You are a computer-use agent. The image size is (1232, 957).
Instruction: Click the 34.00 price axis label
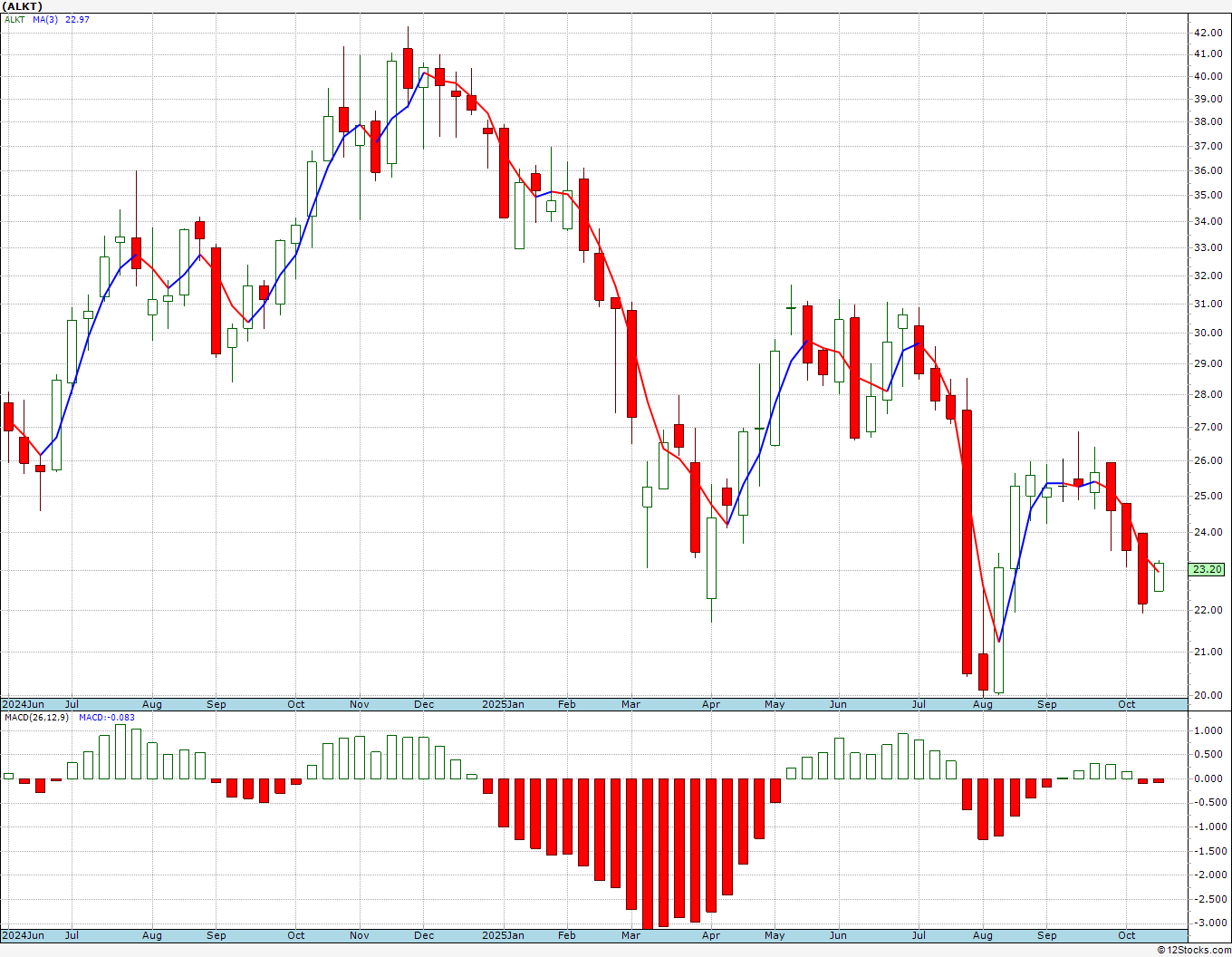(x=1208, y=221)
